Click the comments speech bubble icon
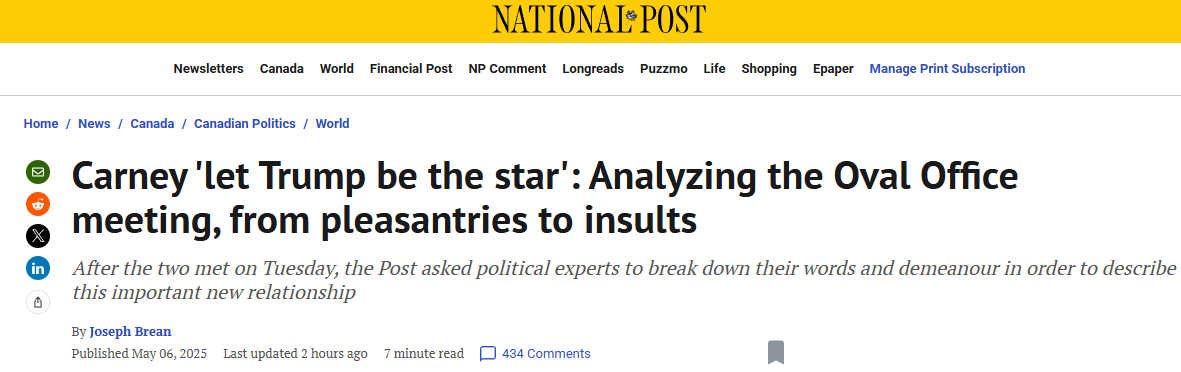Image resolution: width=1181 pixels, height=372 pixels. pos(487,354)
